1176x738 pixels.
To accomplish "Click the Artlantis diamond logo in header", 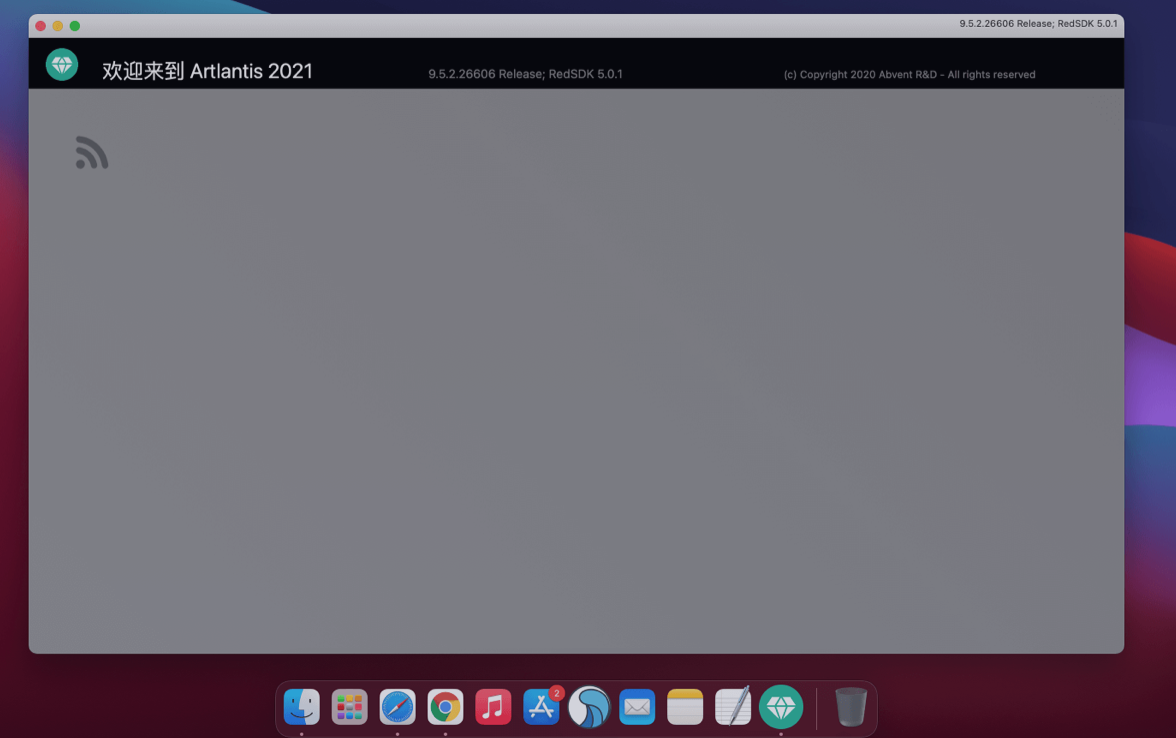I will pyautogui.click(x=62, y=65).
